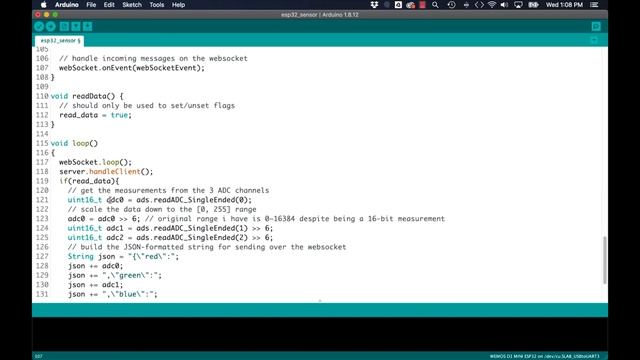
Task: Click the Upload sketch button
Action: (51, 27)
